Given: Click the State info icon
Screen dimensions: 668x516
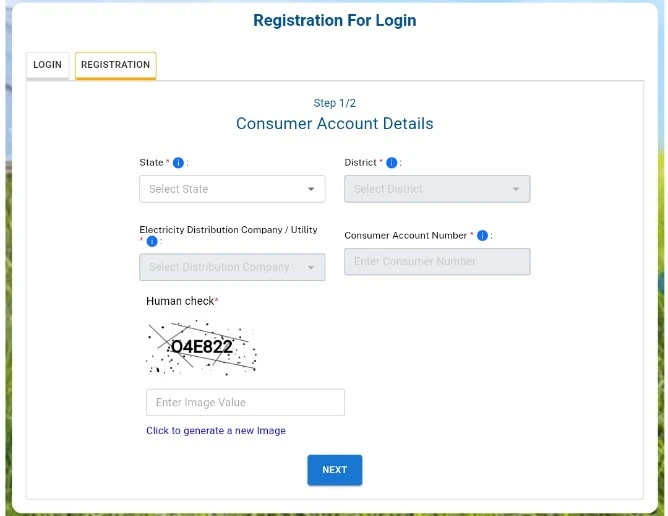Looking at the screenshot, I should click(x=178, y=163).
